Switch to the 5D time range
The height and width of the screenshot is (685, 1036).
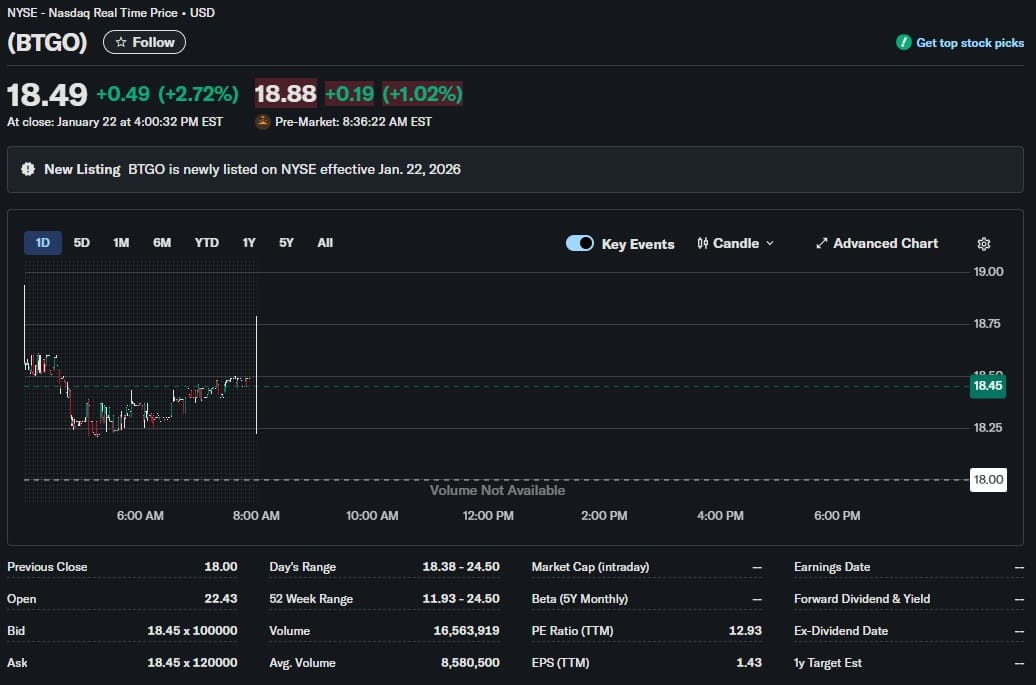coord(82,243)
